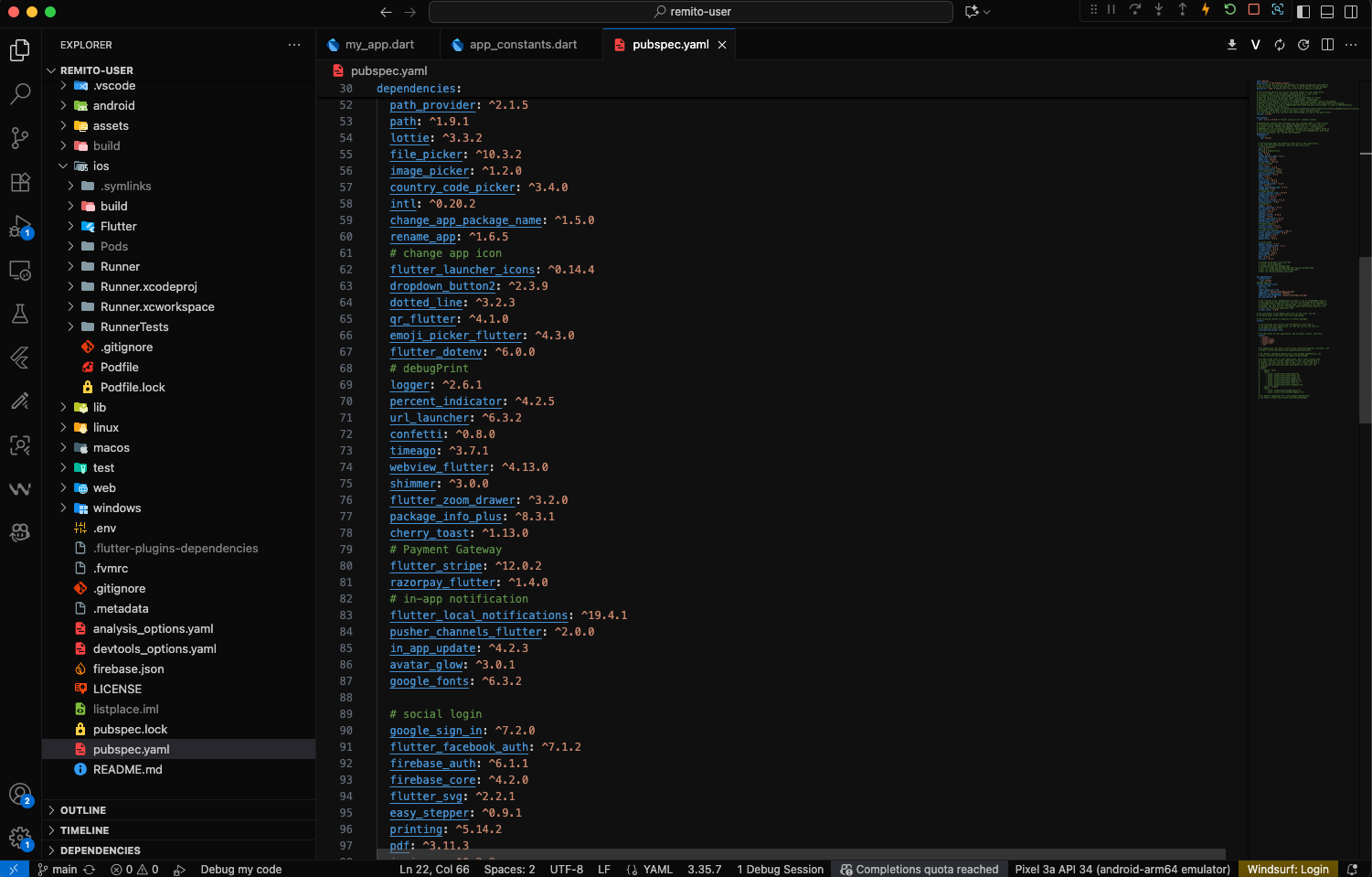Screen dimensions: 1372x877
Task: Expand the OUTLINE section
Action: [83, 810]
